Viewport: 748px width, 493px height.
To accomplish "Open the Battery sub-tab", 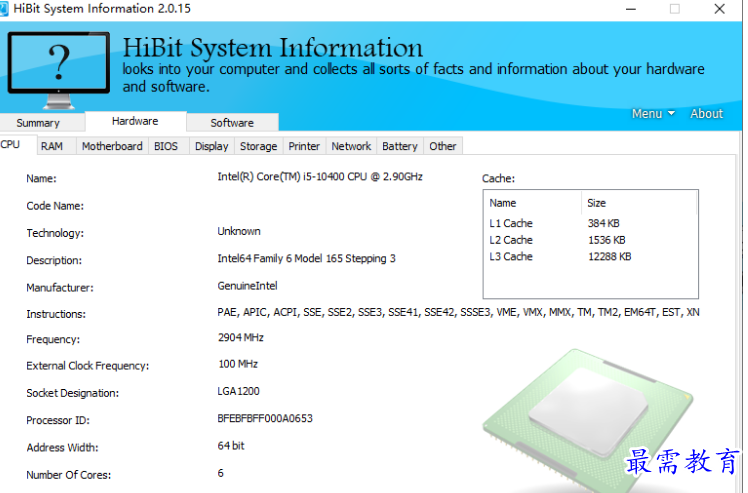I will coord(400,146).
